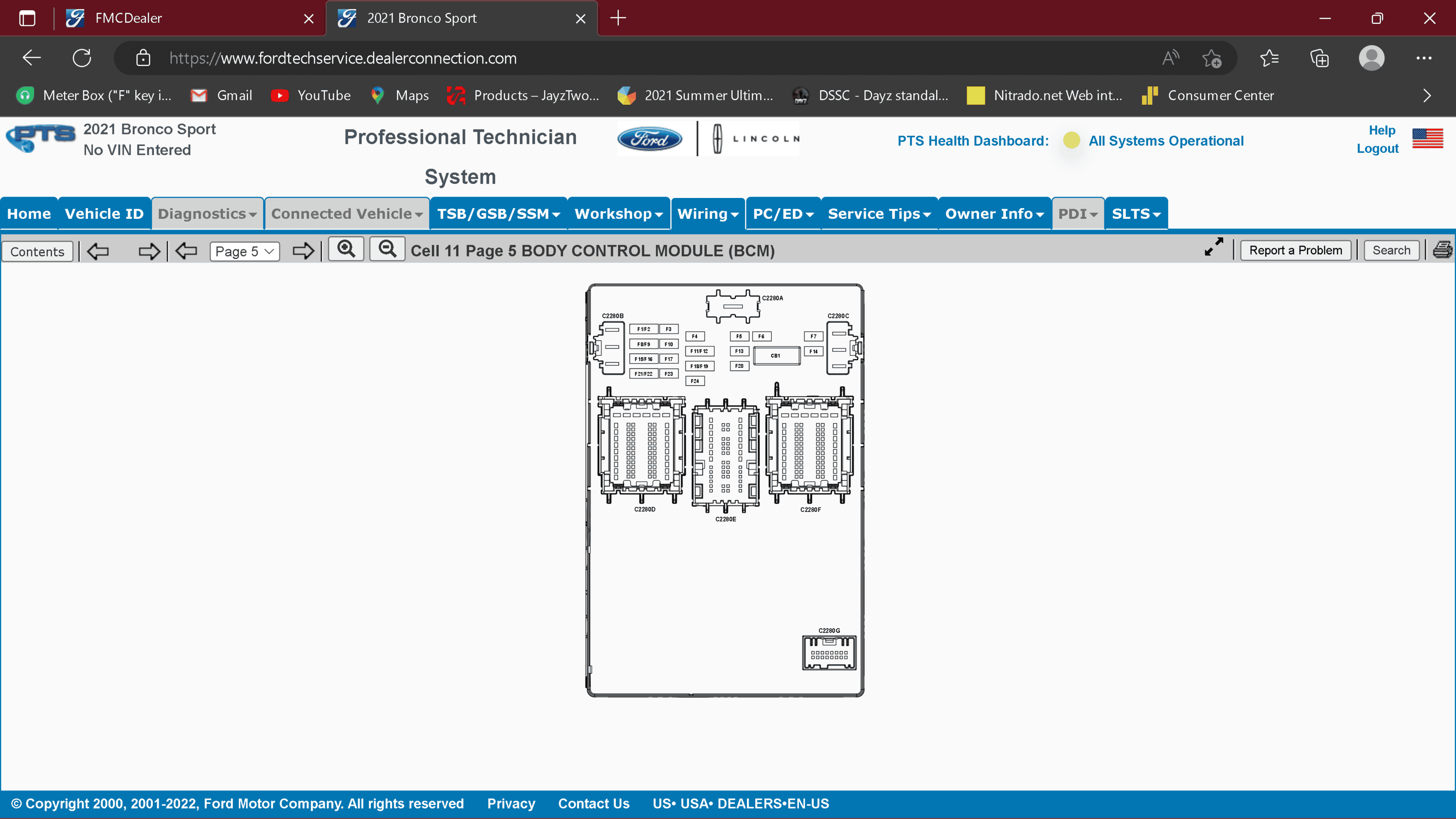Open the browser profile avatar

pos(1371,58)
